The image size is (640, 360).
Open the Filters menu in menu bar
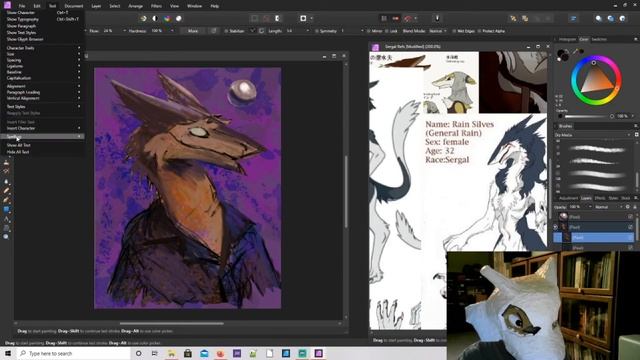(x=156, y=6)
